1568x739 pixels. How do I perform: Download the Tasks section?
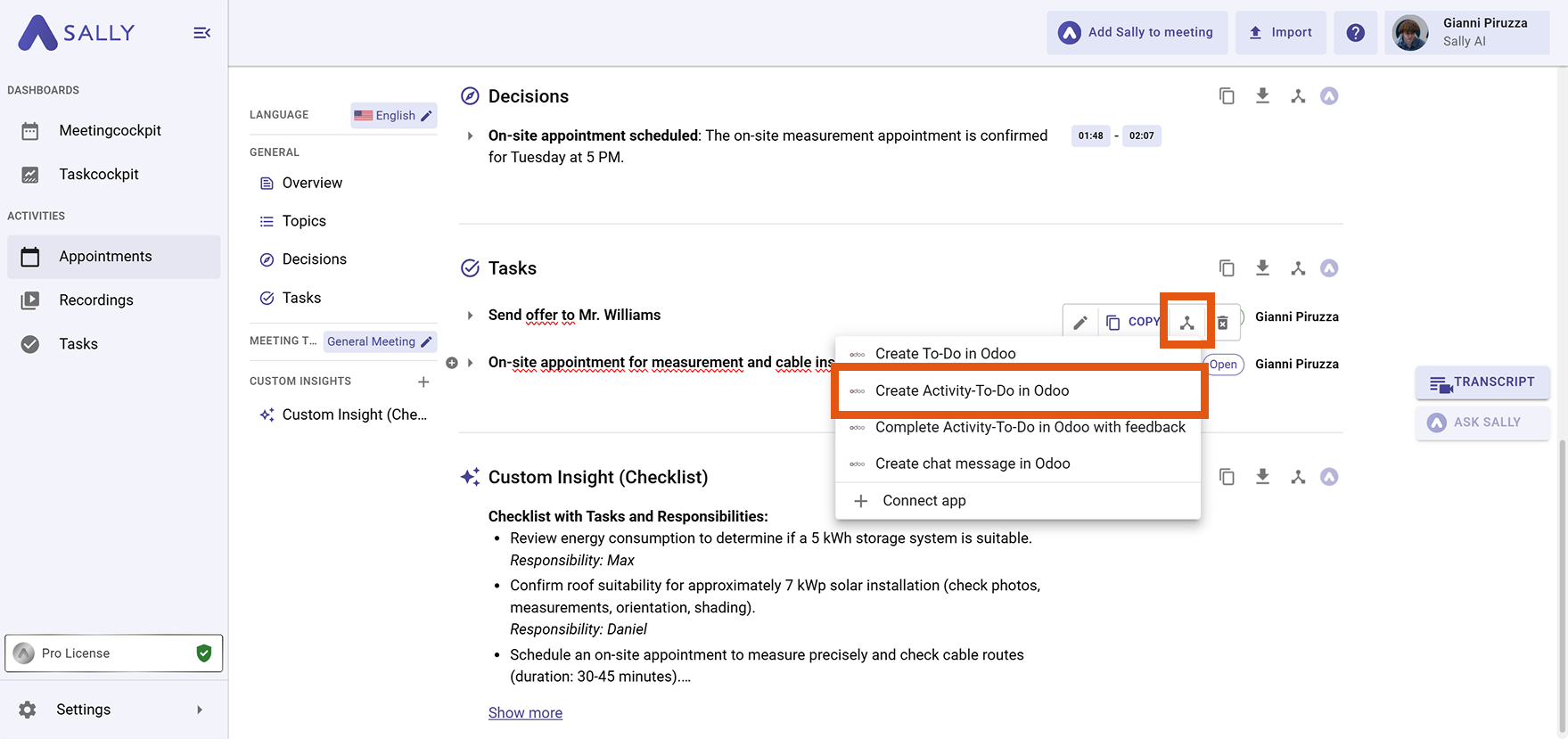(1262, 268)
